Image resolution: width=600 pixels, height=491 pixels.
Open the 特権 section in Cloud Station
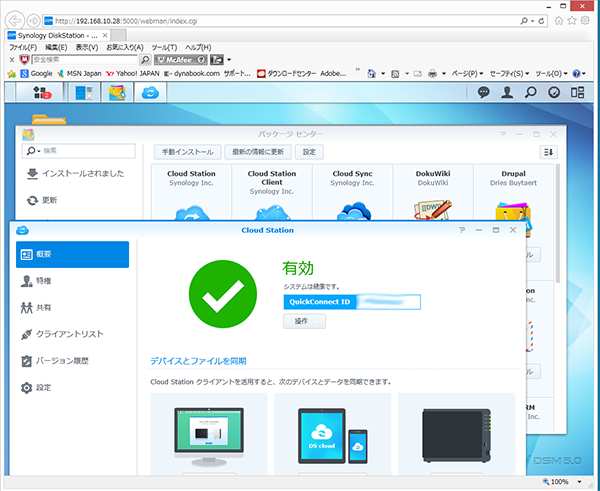point(72,281)
